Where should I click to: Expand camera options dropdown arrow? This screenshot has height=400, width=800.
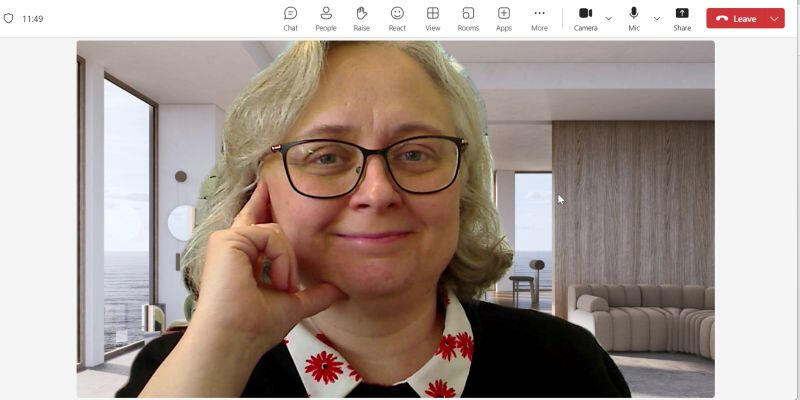609,19
